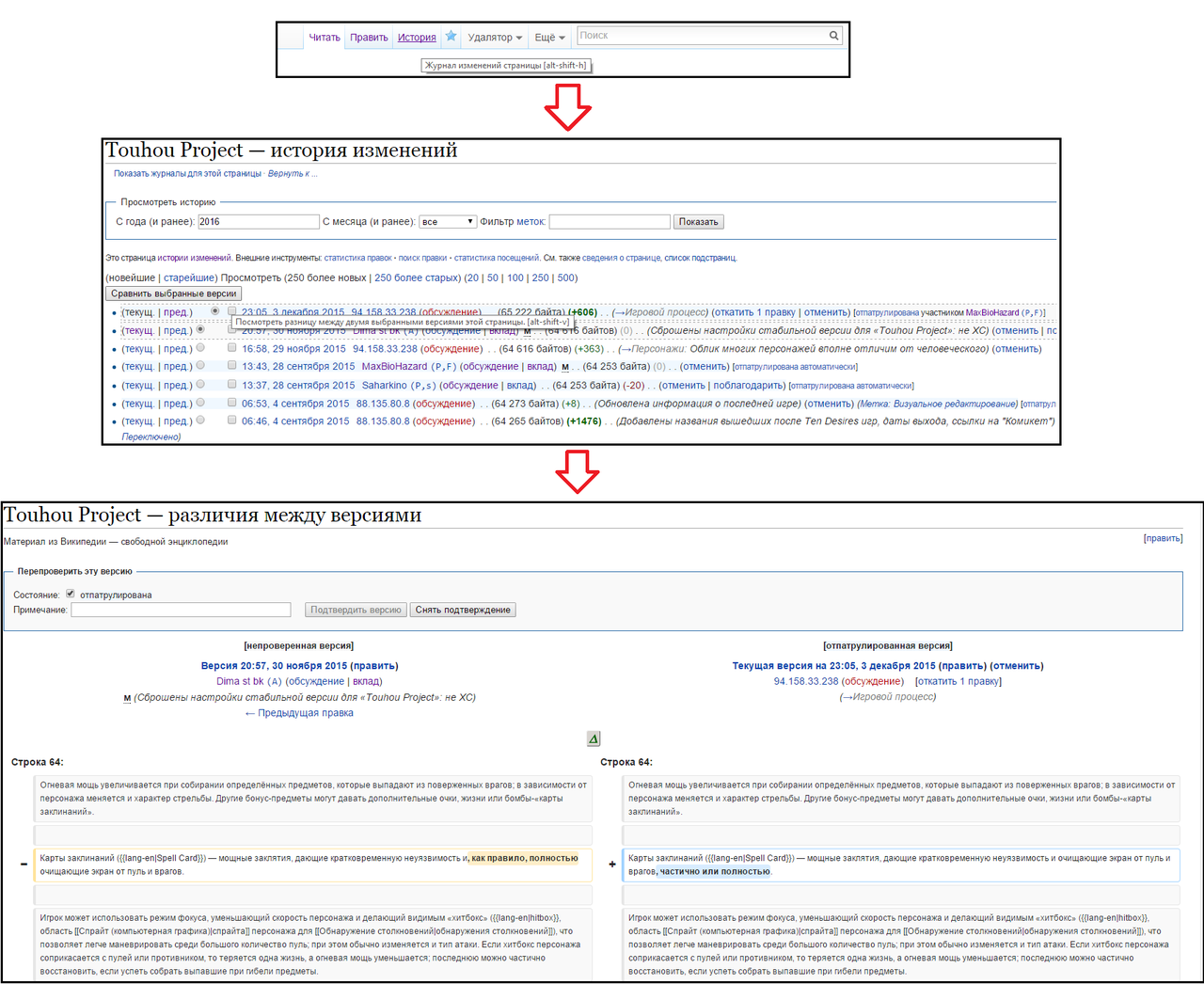Click the year field containing 2016
Screen dimensions: 1204x984
tap(259, 222)
